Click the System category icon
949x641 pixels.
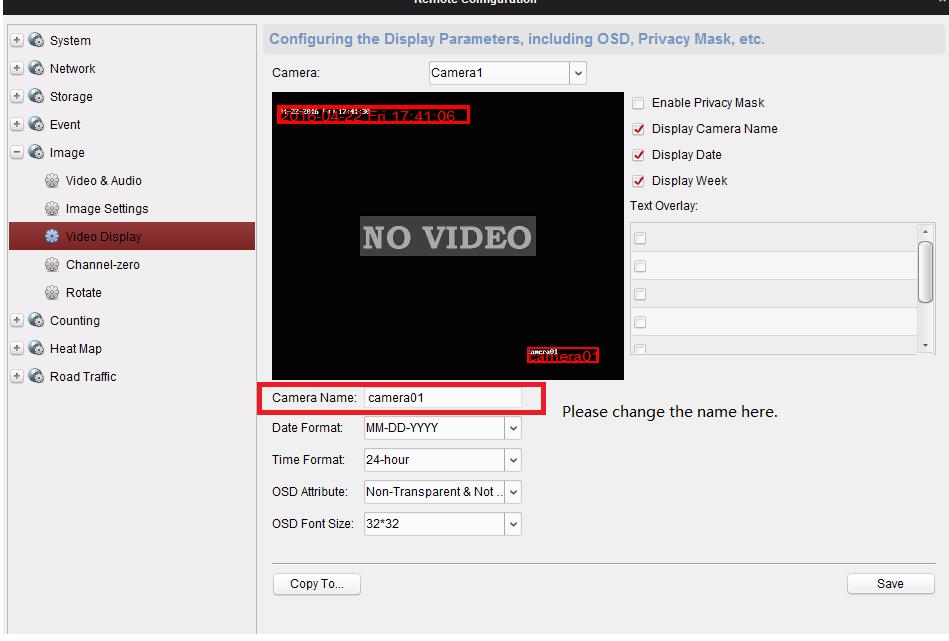coord(37,41)
